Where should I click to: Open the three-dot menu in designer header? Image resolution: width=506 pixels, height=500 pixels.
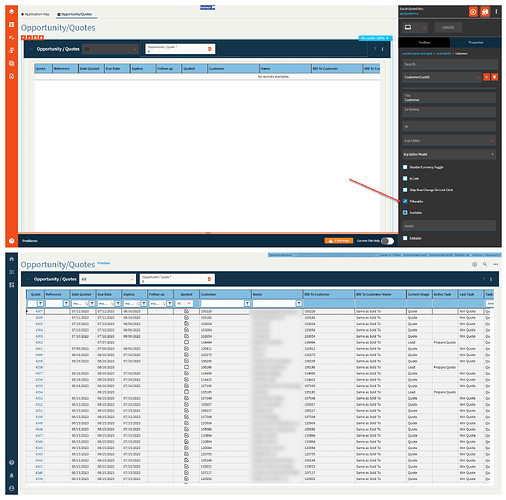(496, 12)
